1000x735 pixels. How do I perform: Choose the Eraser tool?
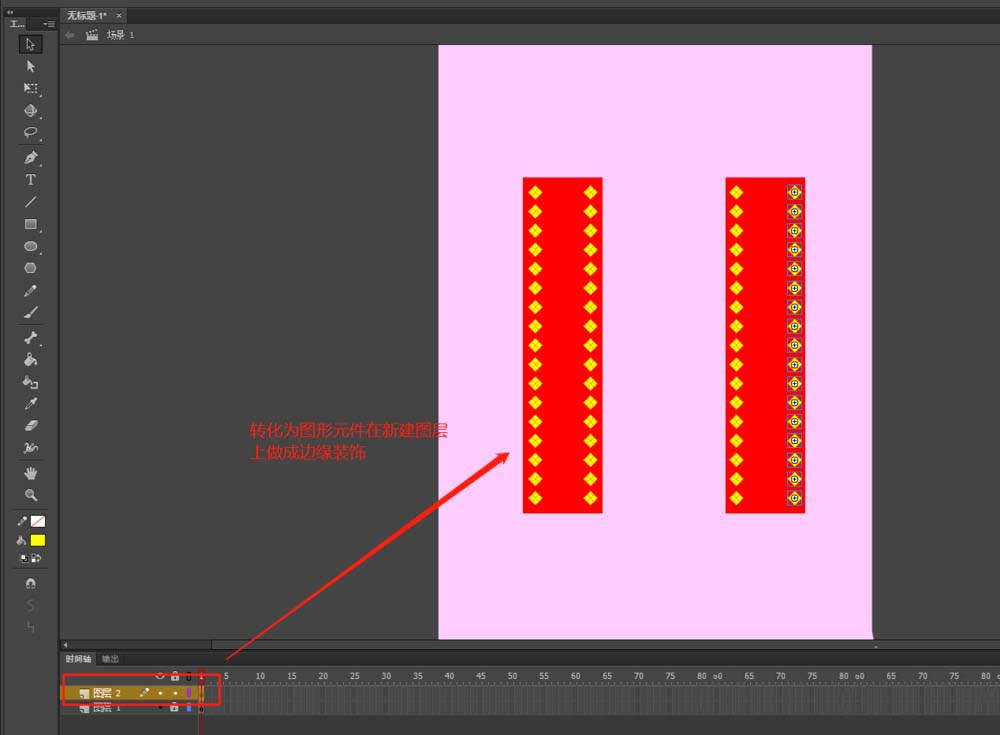[30, 425]
